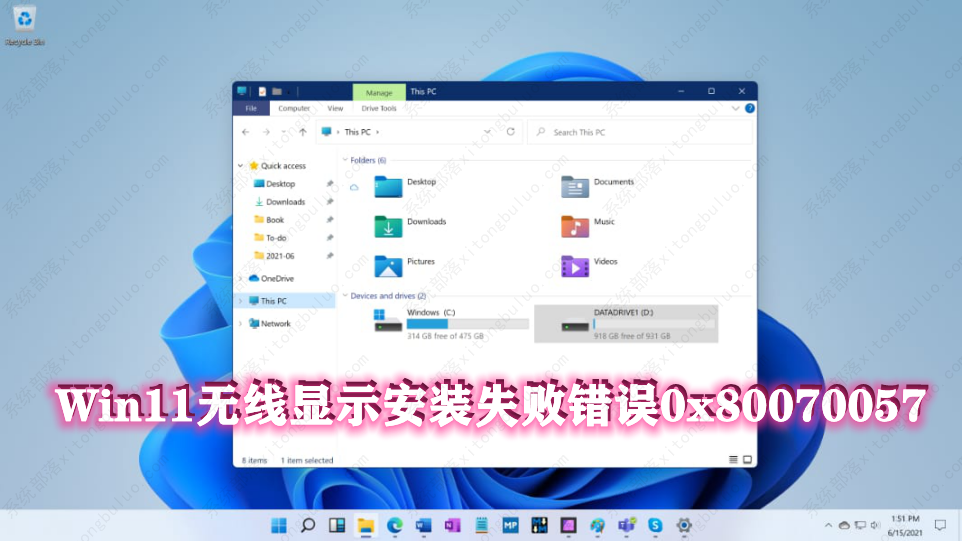Open Skype from the taskbar

(x=655, y=525)
